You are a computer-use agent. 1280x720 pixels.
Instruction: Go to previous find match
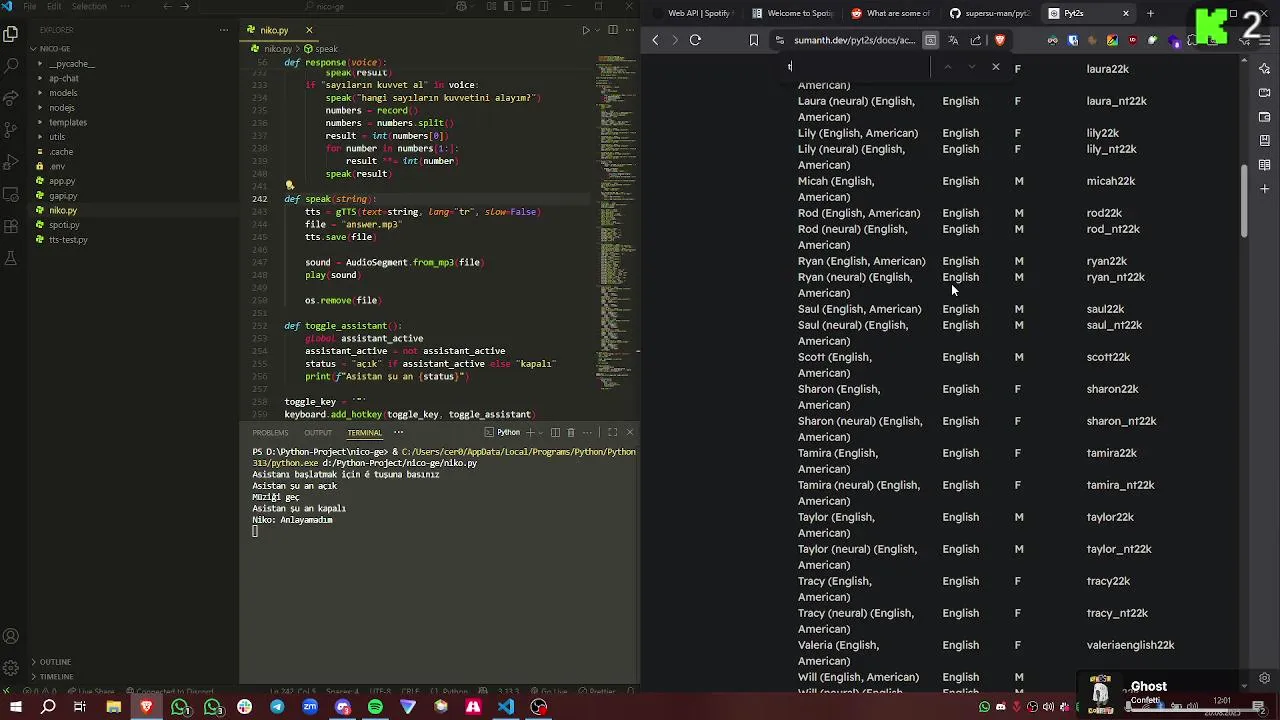(x=947, y=67)
